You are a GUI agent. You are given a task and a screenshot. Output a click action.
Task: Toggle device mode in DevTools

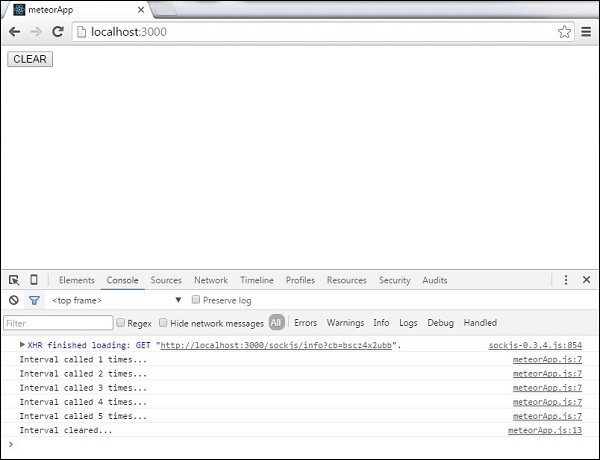[34, 281]
